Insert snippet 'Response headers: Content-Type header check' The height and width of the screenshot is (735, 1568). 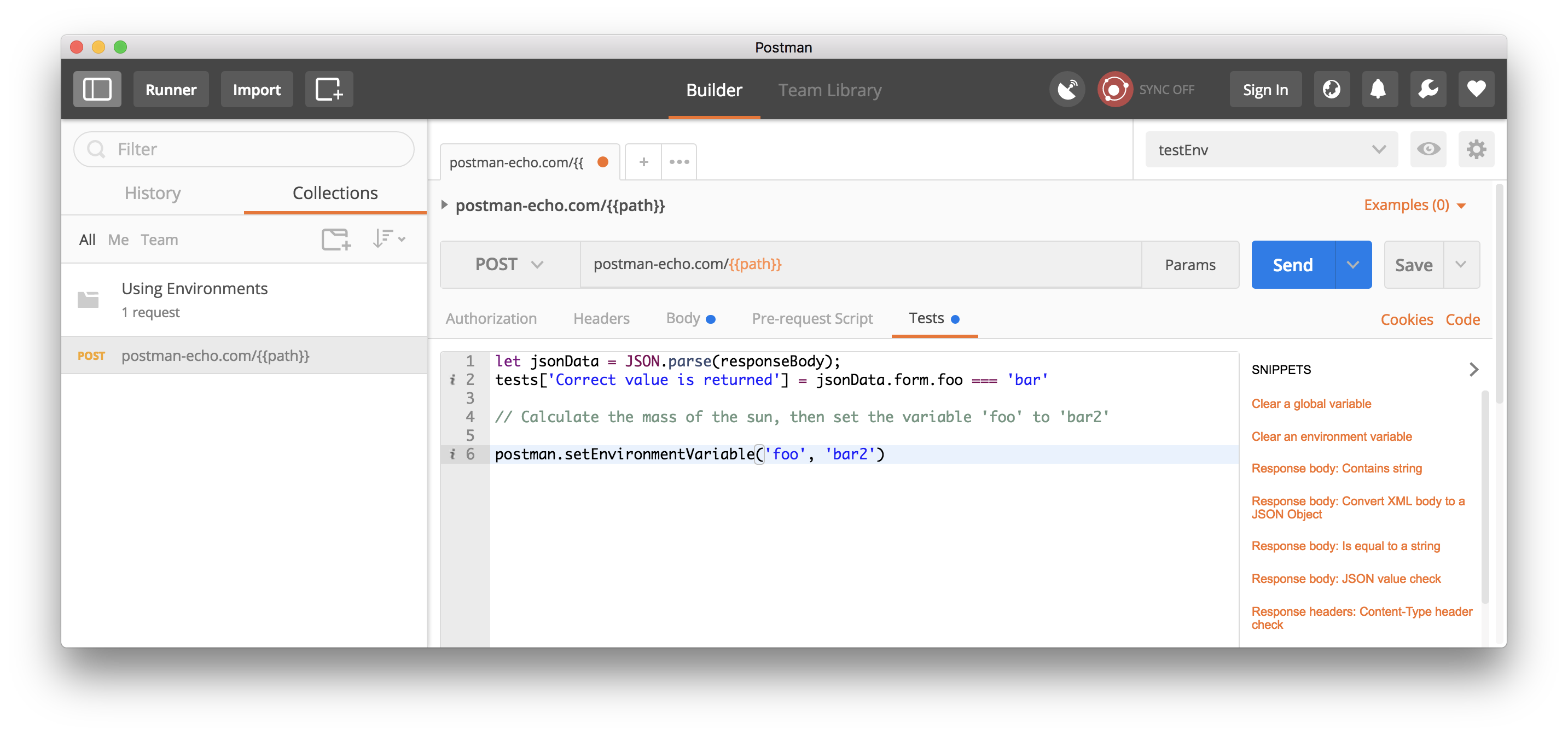(1361, 618)
